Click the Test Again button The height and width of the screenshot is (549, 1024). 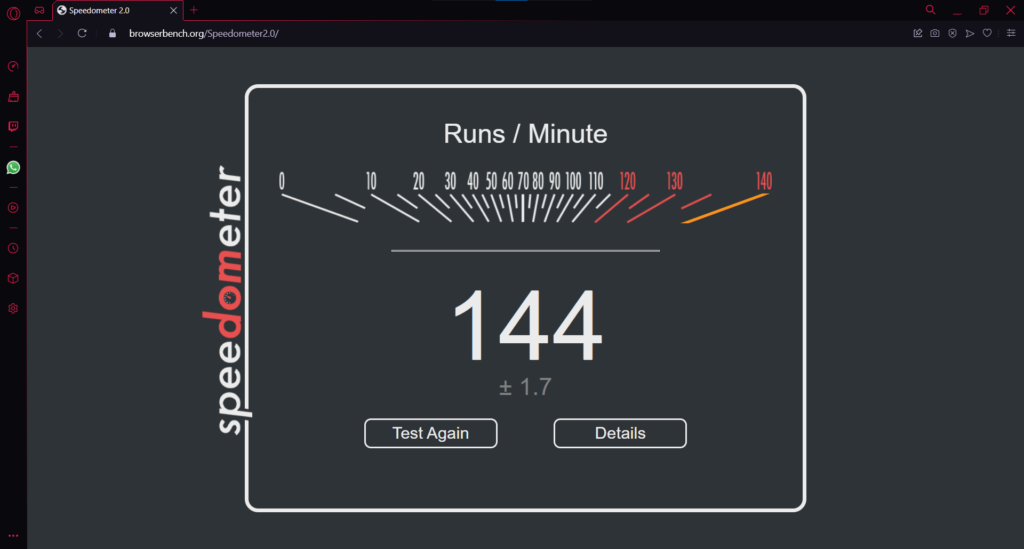[x=430, y=433]
